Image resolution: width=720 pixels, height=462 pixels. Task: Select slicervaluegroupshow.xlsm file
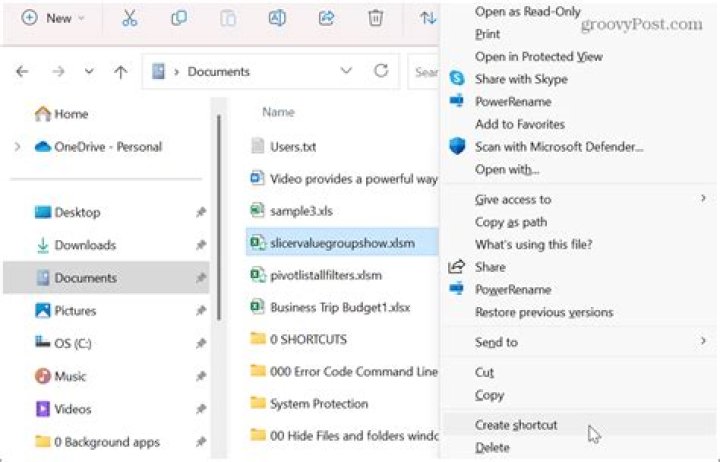(x=342, y=243)
